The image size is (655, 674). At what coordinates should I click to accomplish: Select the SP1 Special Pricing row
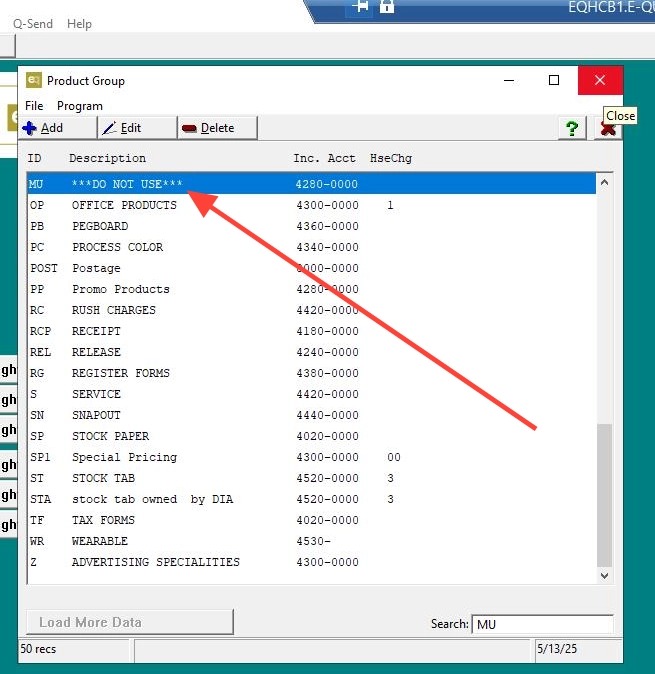312,457
